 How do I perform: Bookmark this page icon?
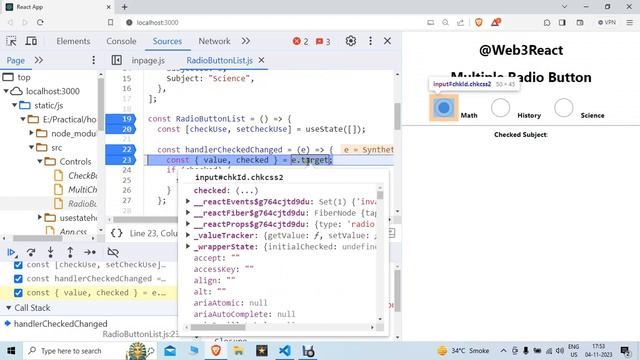click(110, 22)
